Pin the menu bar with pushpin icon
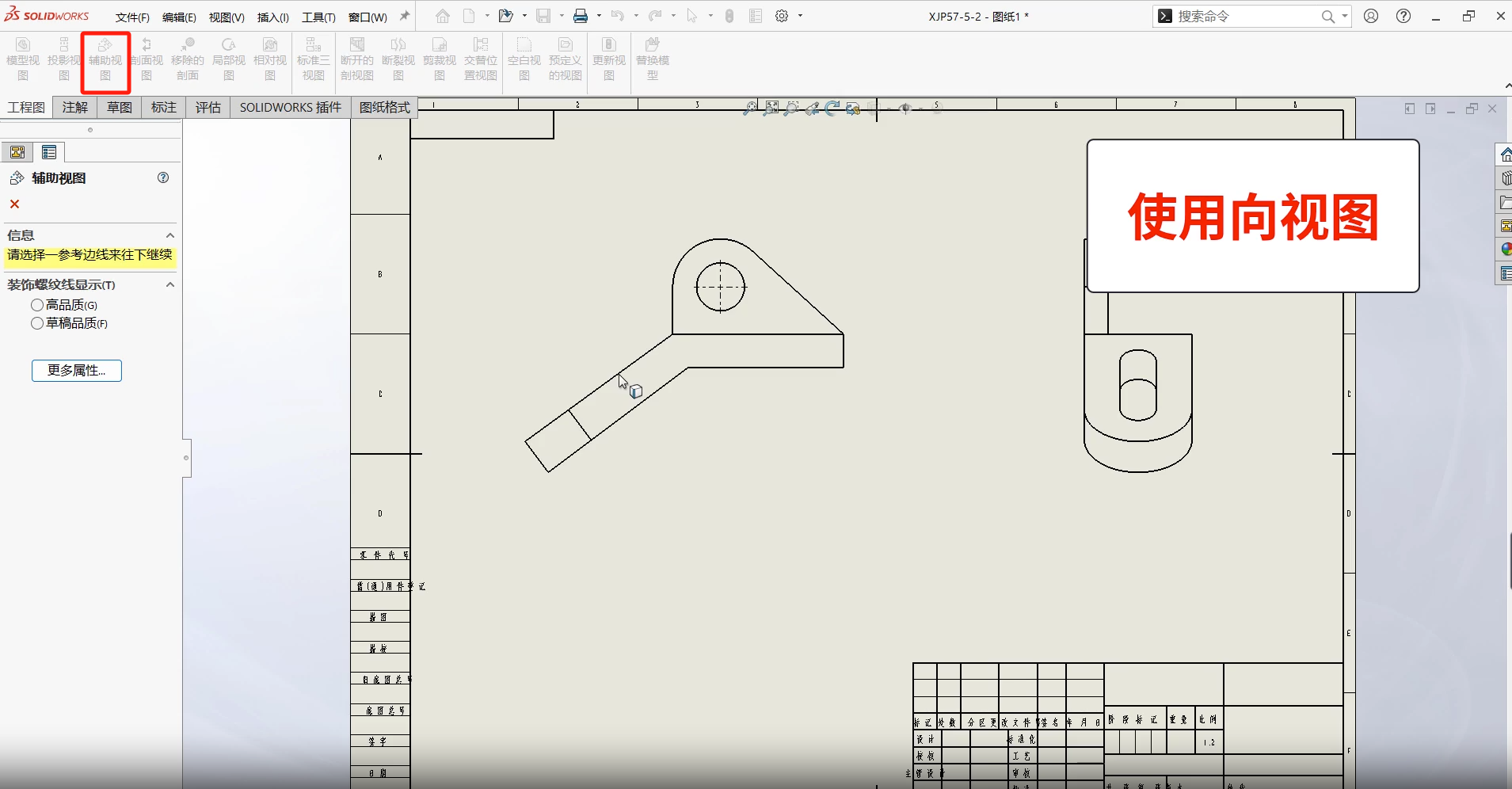Viewport: 1512px width, 789px height. (x=405, y=16)
